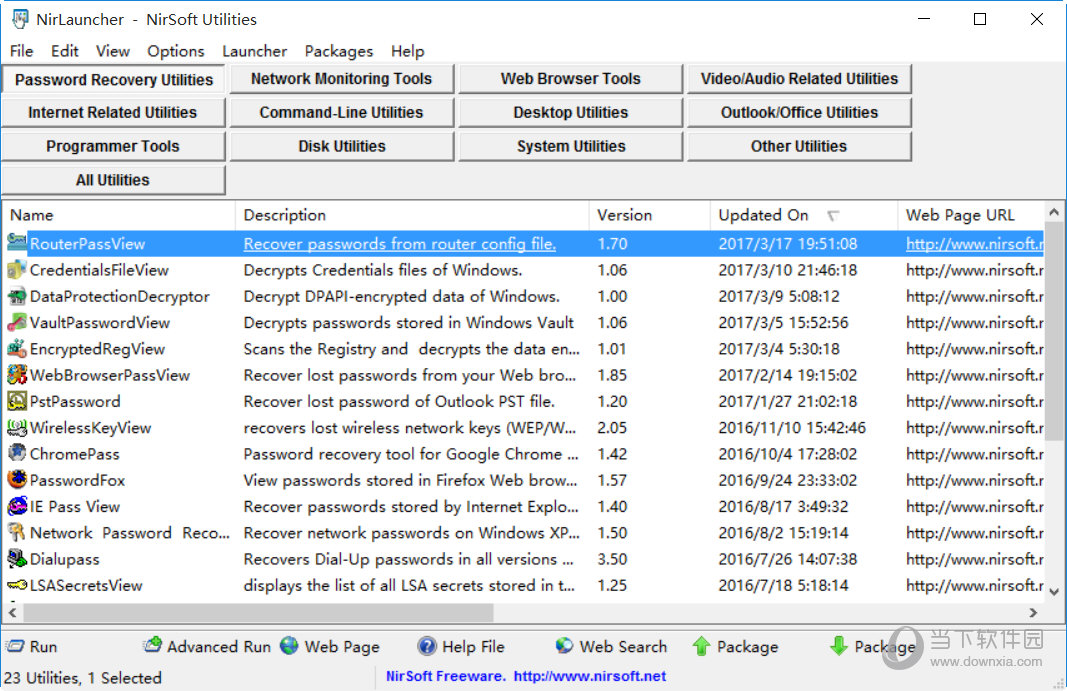This screenshot has width=1067, height=691.
Task: Select the IE Pass View icon
Action: pos(17,506)
